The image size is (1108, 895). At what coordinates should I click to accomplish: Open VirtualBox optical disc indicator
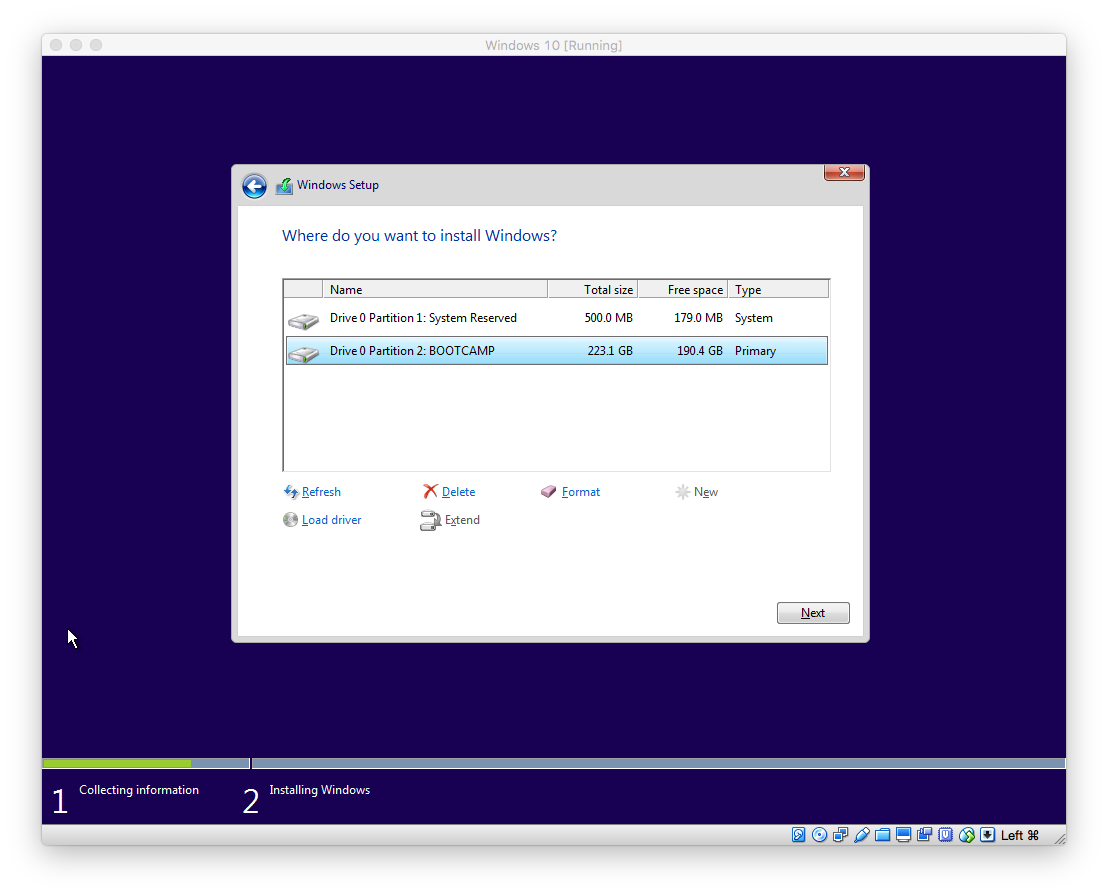(x=820, y=835)
